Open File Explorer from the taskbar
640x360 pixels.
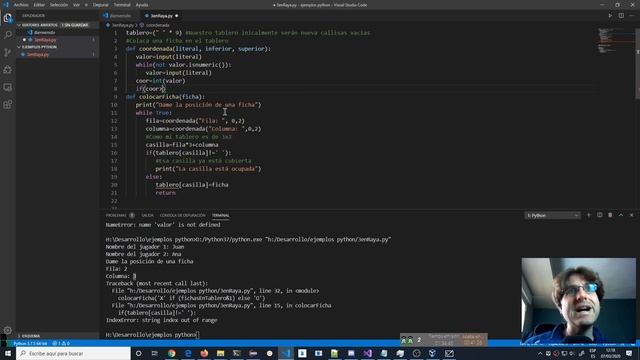click(x=220, y=353)
